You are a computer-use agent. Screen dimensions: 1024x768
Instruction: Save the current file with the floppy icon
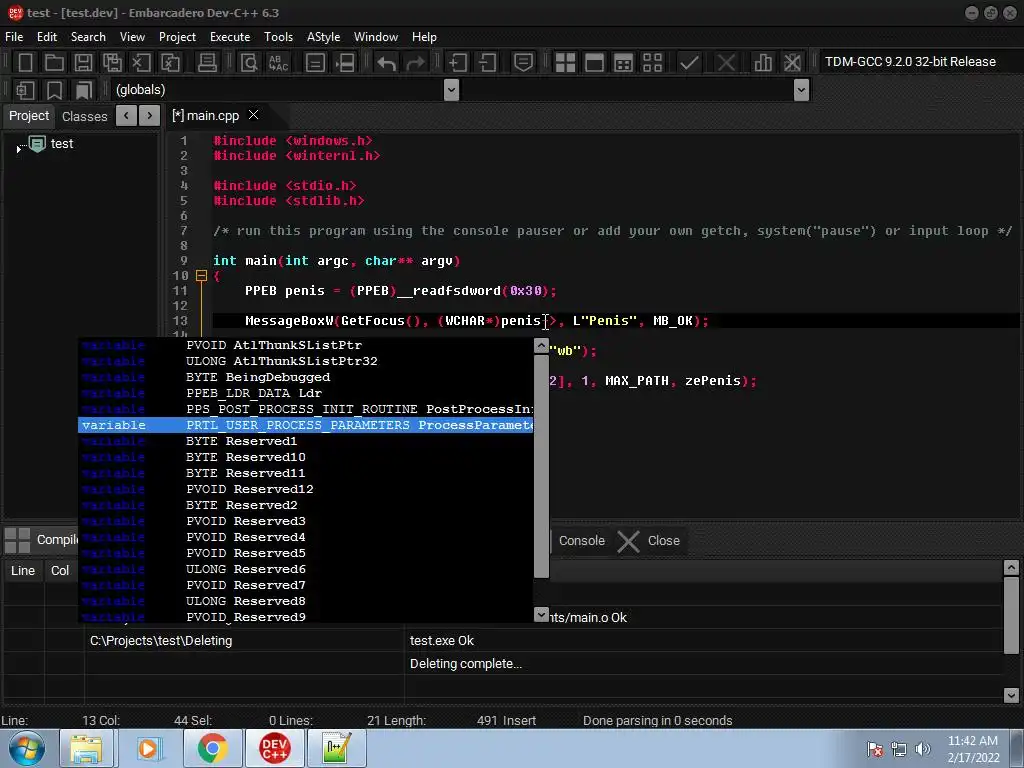coord(83,63)
